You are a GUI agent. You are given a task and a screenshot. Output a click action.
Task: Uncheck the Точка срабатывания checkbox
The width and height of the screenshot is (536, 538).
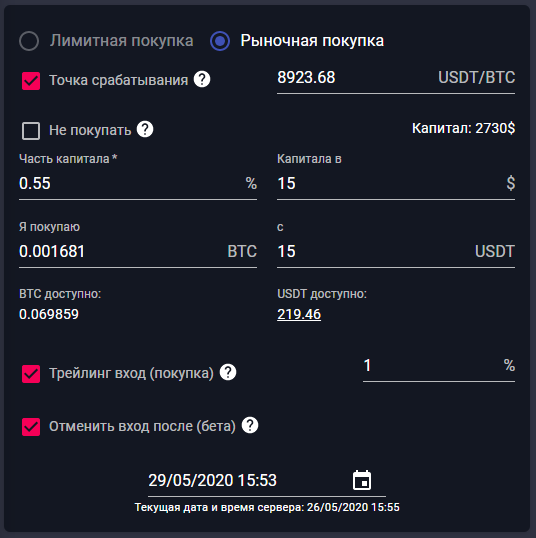pos(31,81)
